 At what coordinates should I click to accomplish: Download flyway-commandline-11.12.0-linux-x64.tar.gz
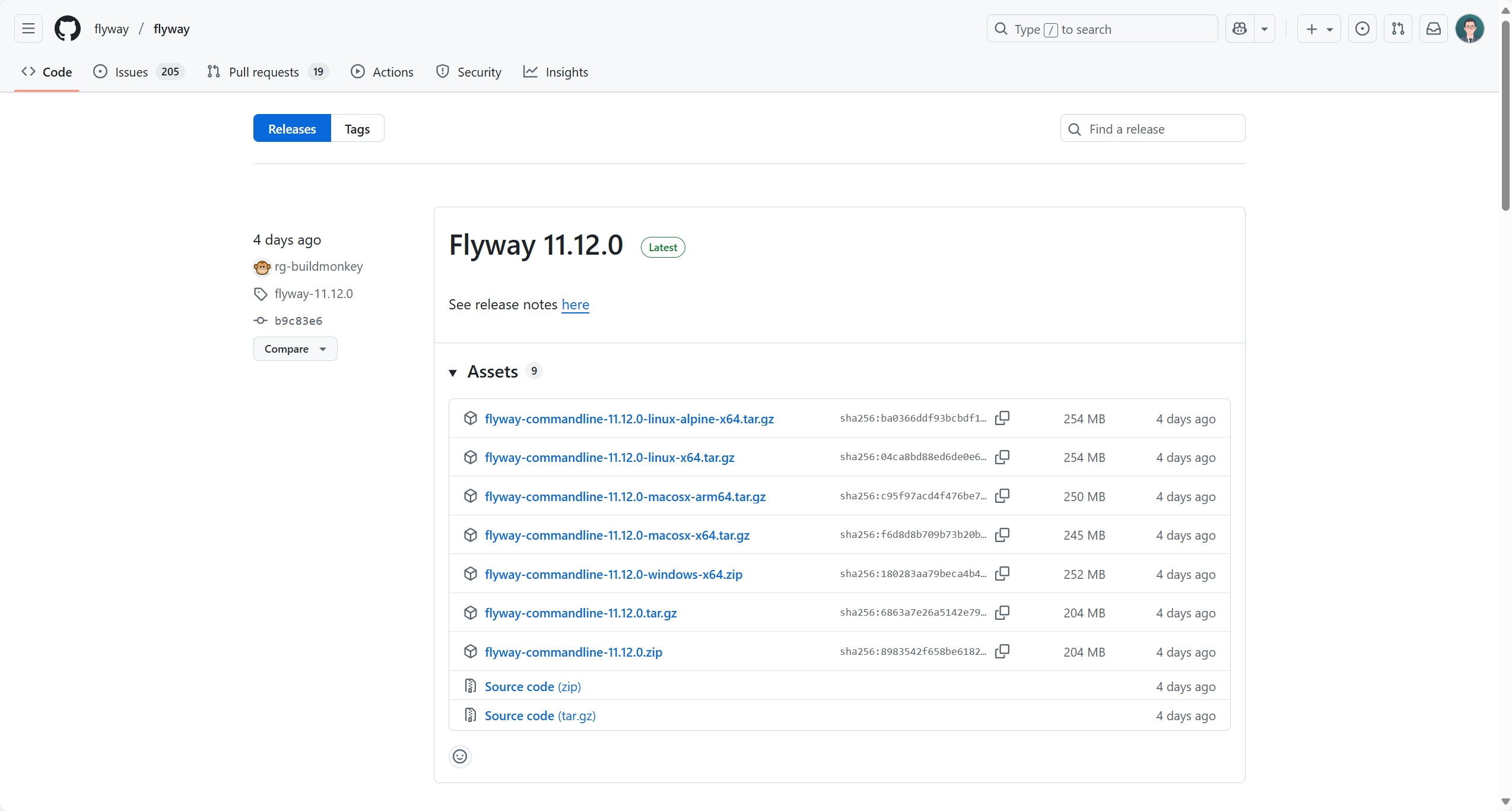[x=609, y=457]
